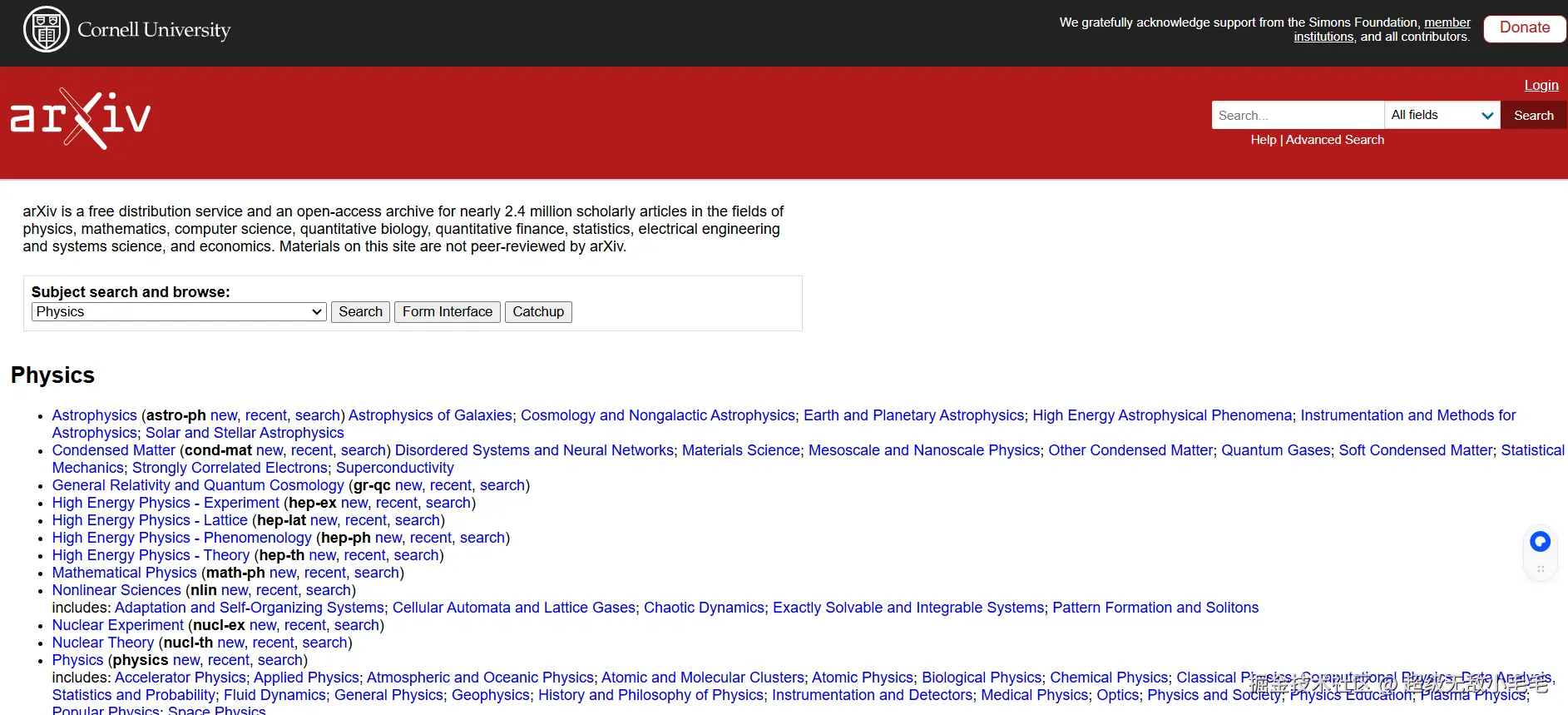Image resolution: width=1568 pixels, height=715 pixels.
Task: Expand the All fields search dropdown
Action: tap(1442, 115)
